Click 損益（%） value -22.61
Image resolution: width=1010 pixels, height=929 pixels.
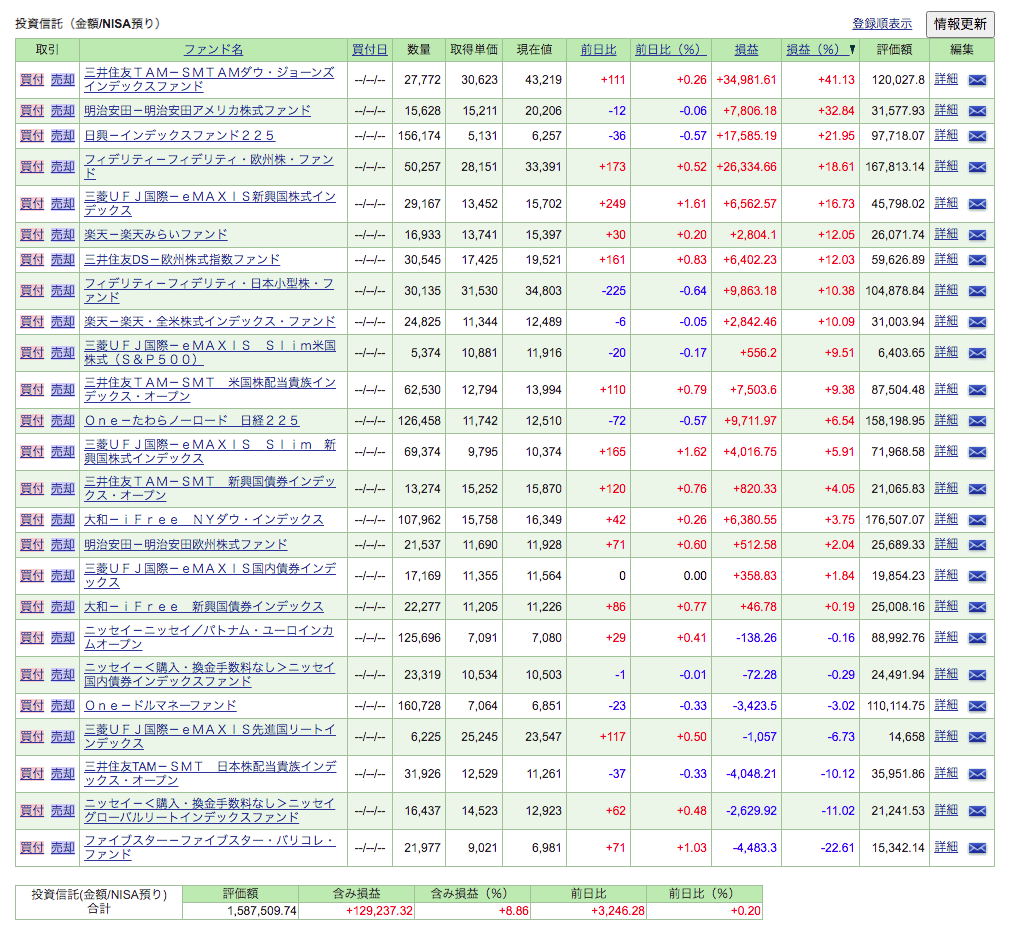point(837,848)
